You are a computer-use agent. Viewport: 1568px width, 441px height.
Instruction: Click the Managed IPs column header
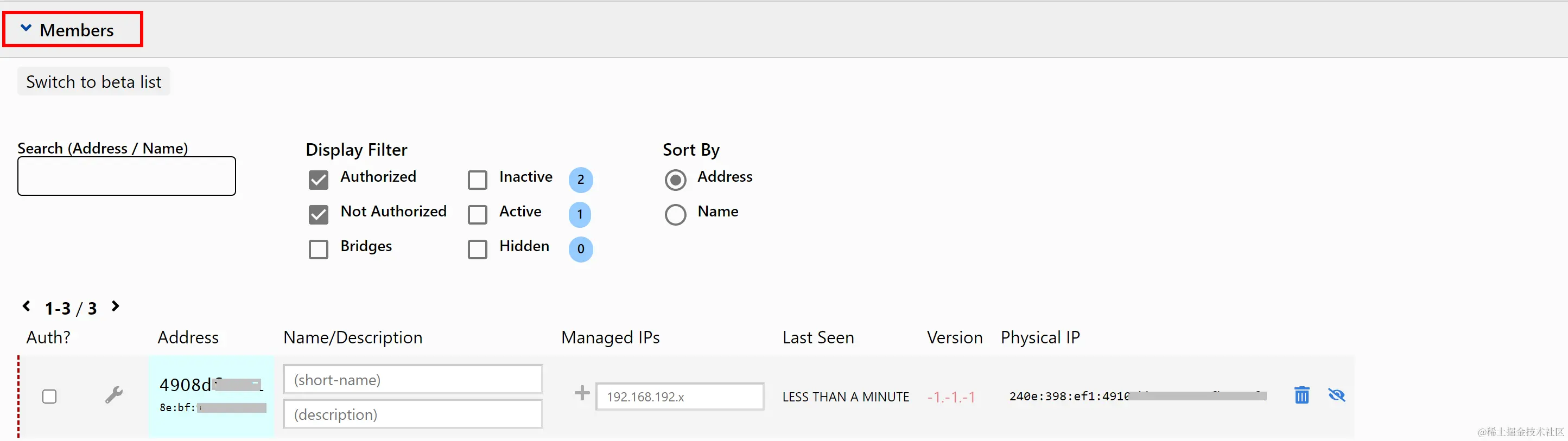click(610, 337)
